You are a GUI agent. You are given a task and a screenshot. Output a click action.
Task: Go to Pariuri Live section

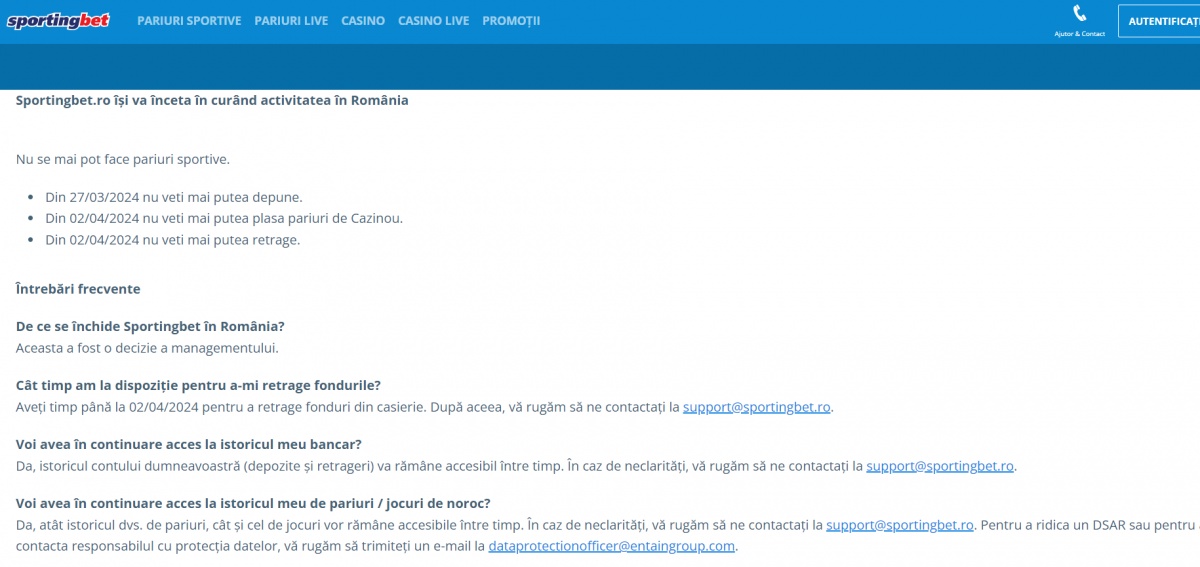(291, 20)
